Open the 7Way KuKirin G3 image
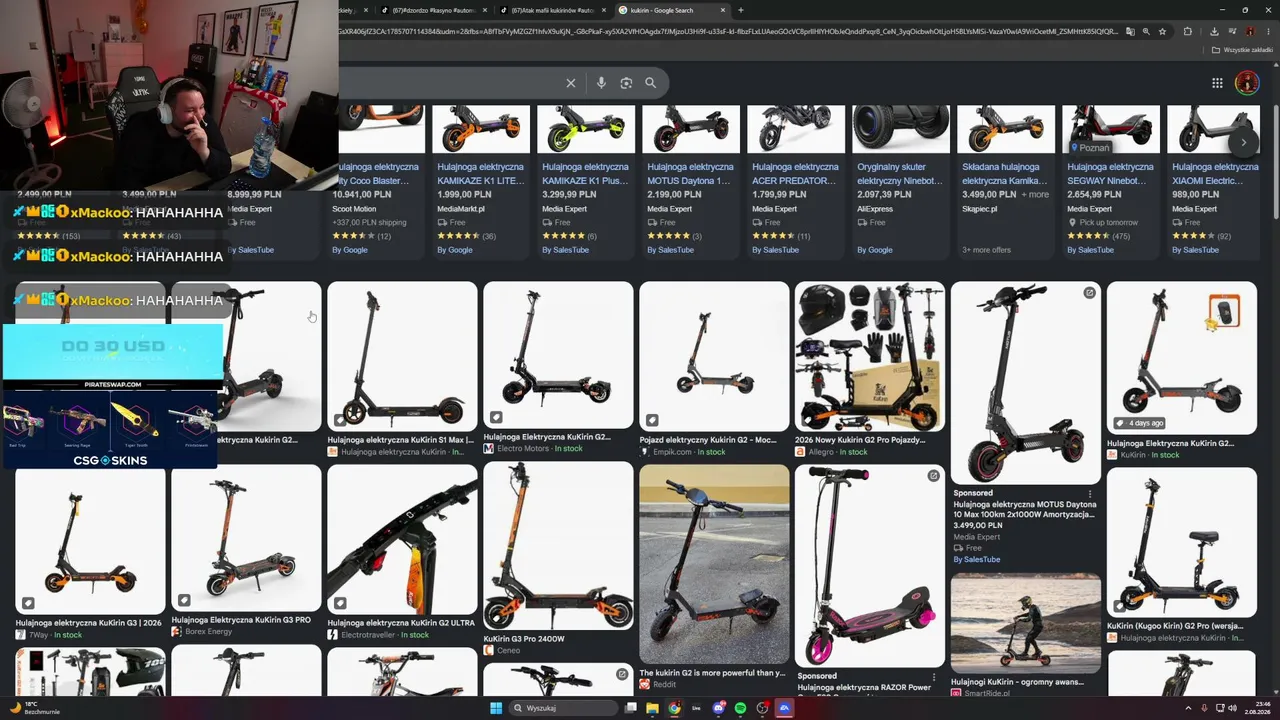This screenshot has height=720, width=1280. pyautogui.click(x=90, y=540)
